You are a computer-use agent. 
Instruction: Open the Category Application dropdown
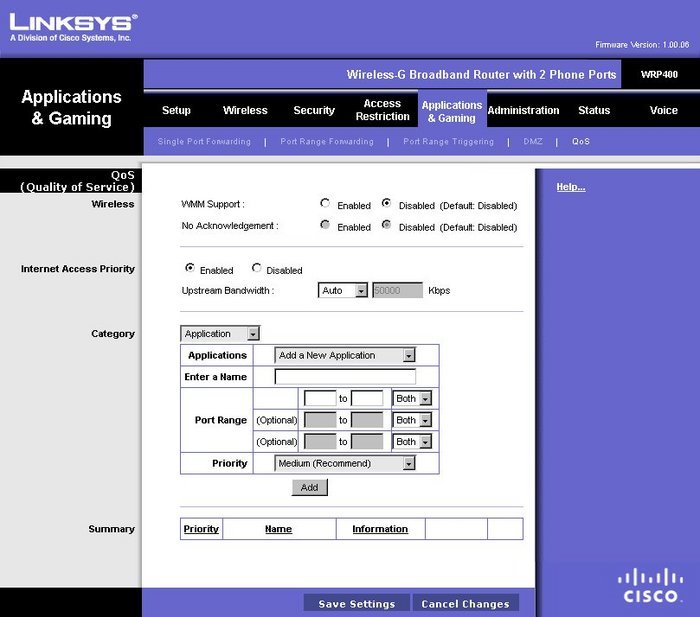tap(220, 334)
